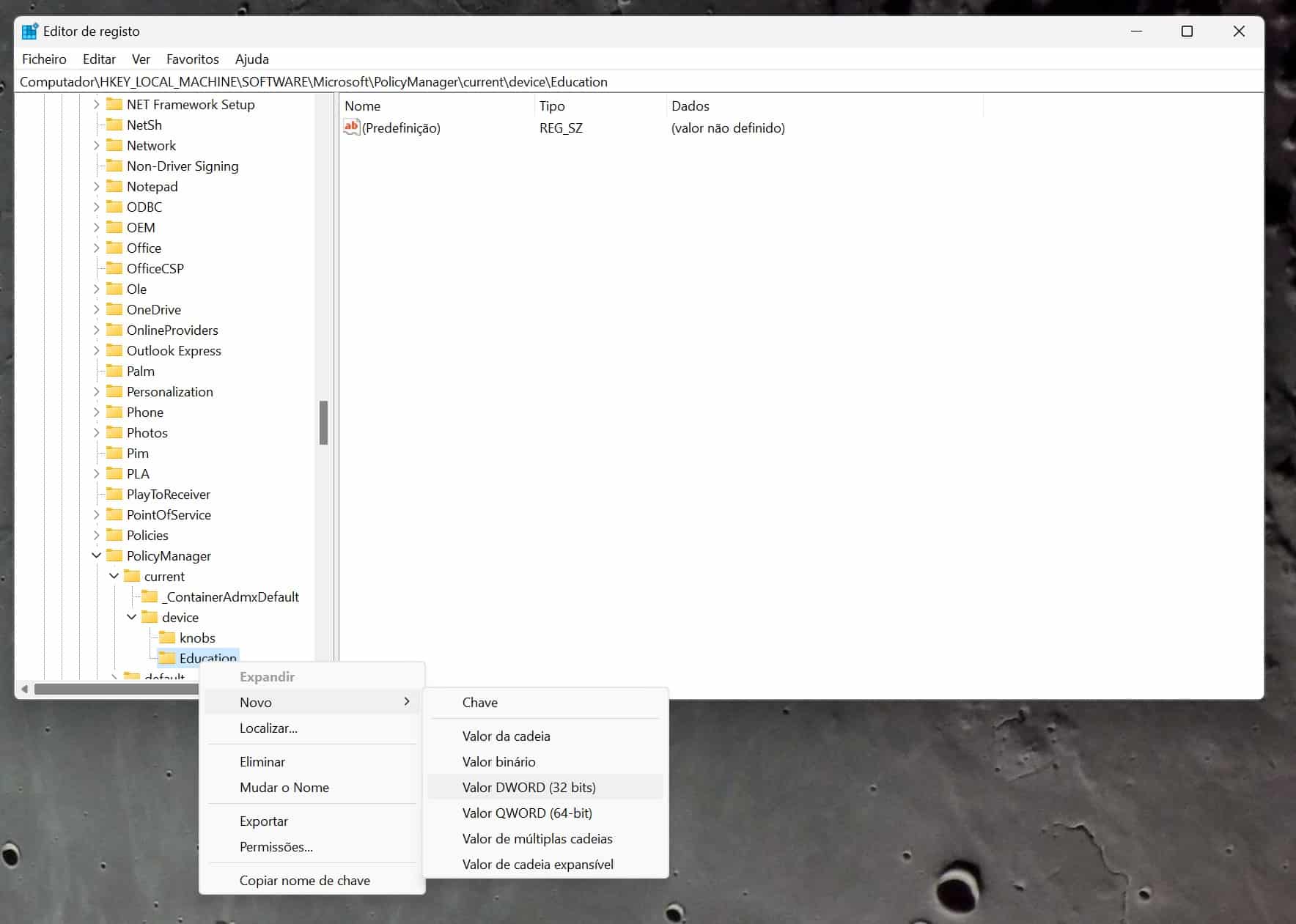Select the OneDrive folder icon in tree
The width and height of the screenshot is (1296, 924).
[114, 309]
